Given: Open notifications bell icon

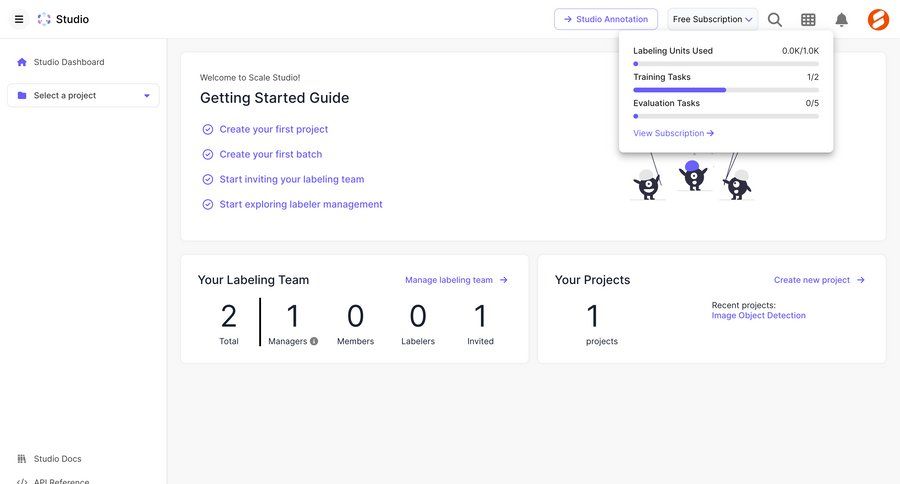Looking at the screenshot, I should (841, 20).
